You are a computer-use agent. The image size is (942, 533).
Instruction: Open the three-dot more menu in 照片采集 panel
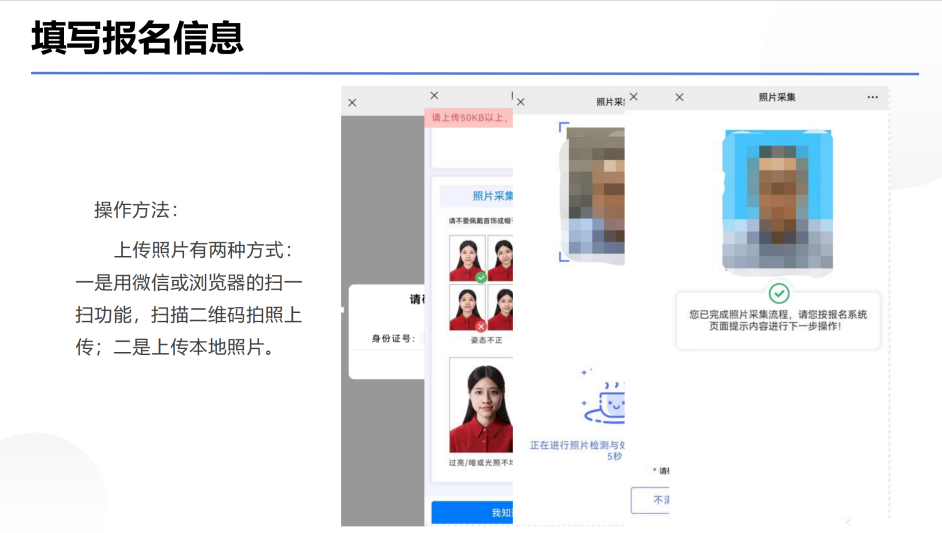tap(872, 97)
